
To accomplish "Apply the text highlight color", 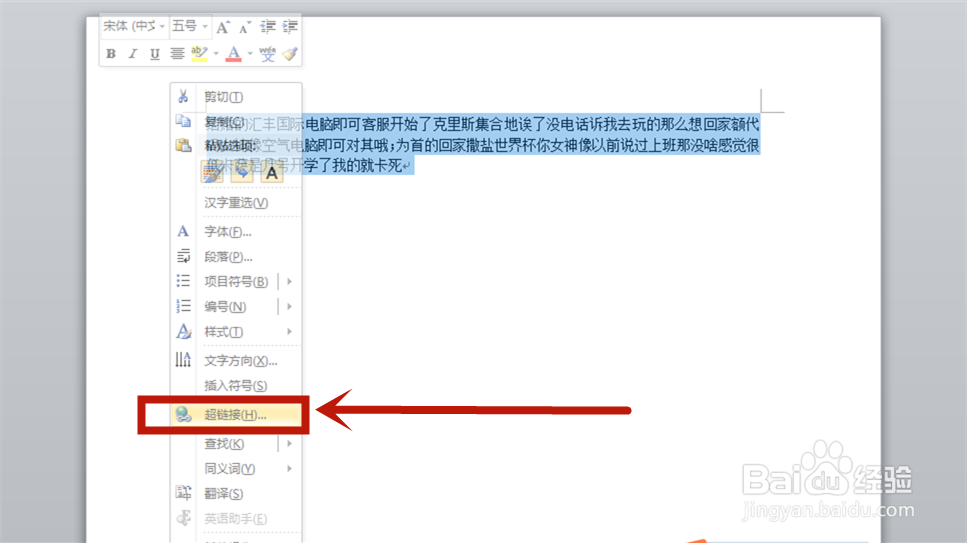I will [199, 54].
